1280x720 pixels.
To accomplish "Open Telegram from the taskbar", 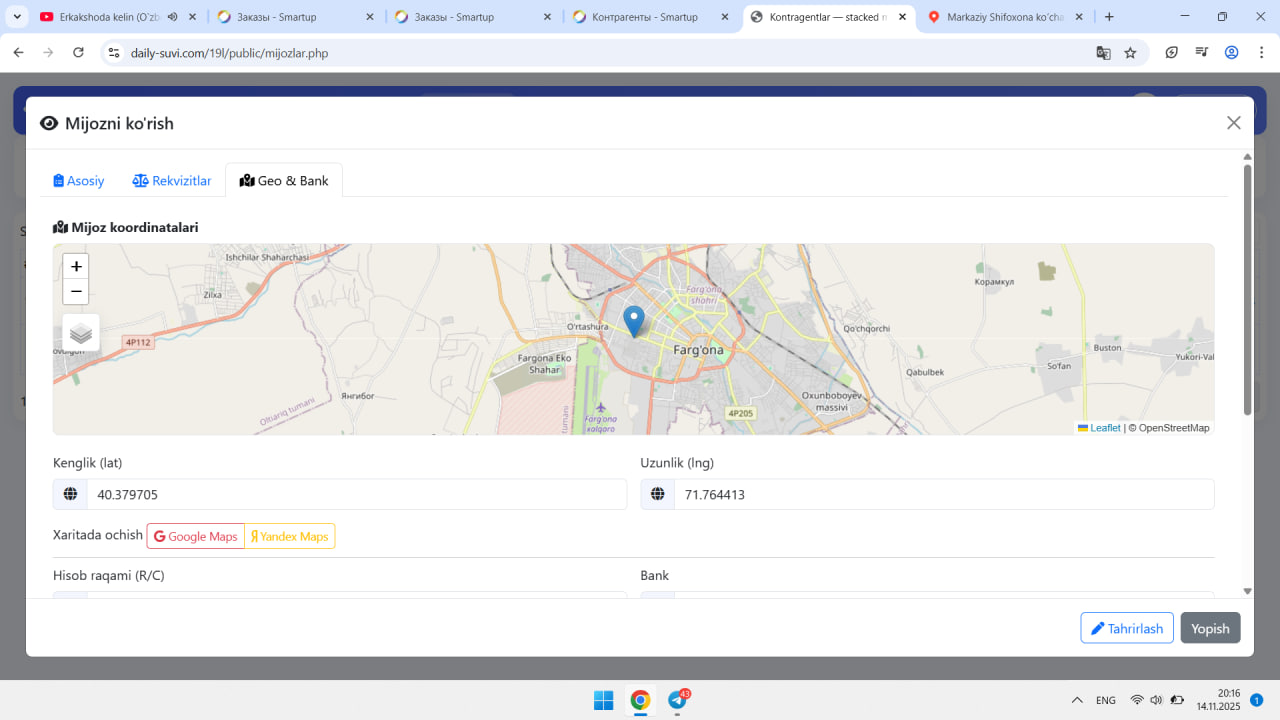I will tap(677, 700).
